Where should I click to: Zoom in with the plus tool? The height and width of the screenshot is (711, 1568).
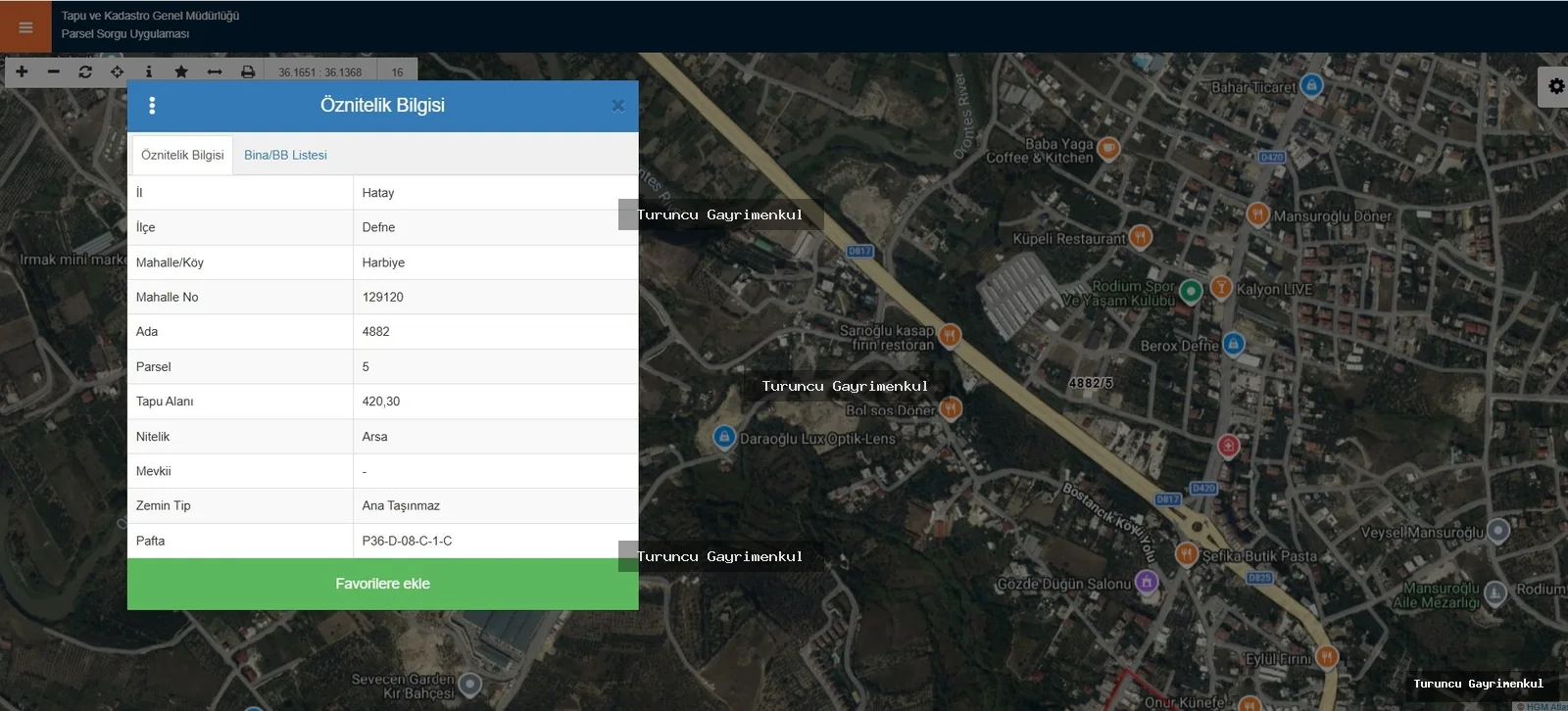pos(22,71)
